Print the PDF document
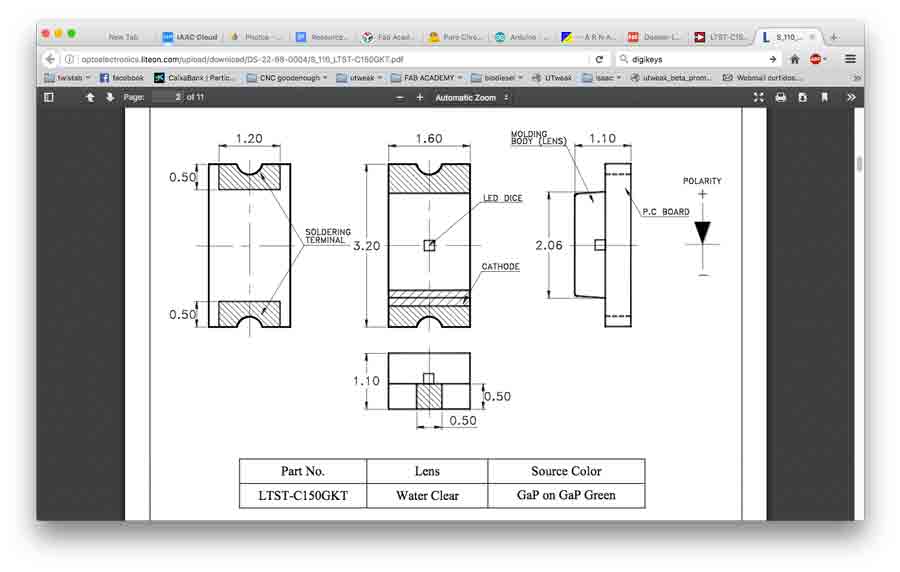900x572 pixels. pos(781,97)
